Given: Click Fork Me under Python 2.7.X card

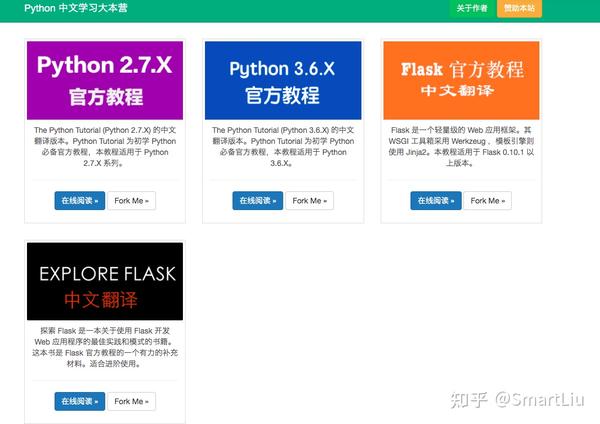Looking at the screenshot, I should 132,201.
